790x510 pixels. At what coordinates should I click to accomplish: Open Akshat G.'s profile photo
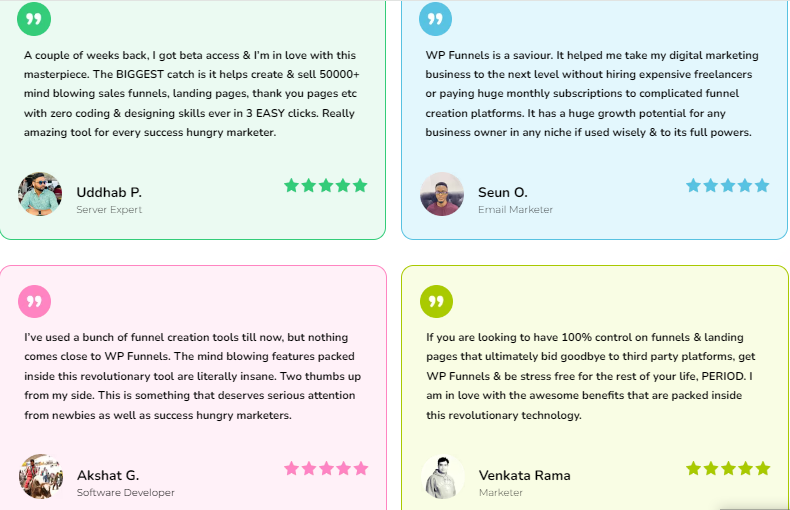click(x=40, y=477)
